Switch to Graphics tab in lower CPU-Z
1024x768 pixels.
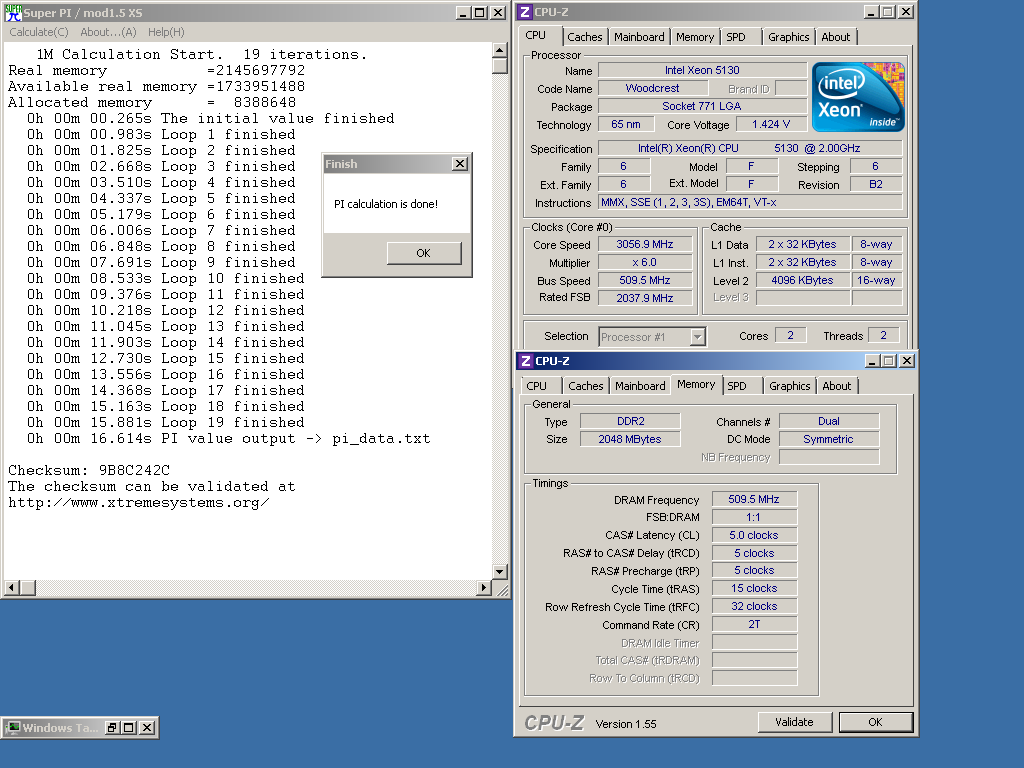click(x=790, y=386)
